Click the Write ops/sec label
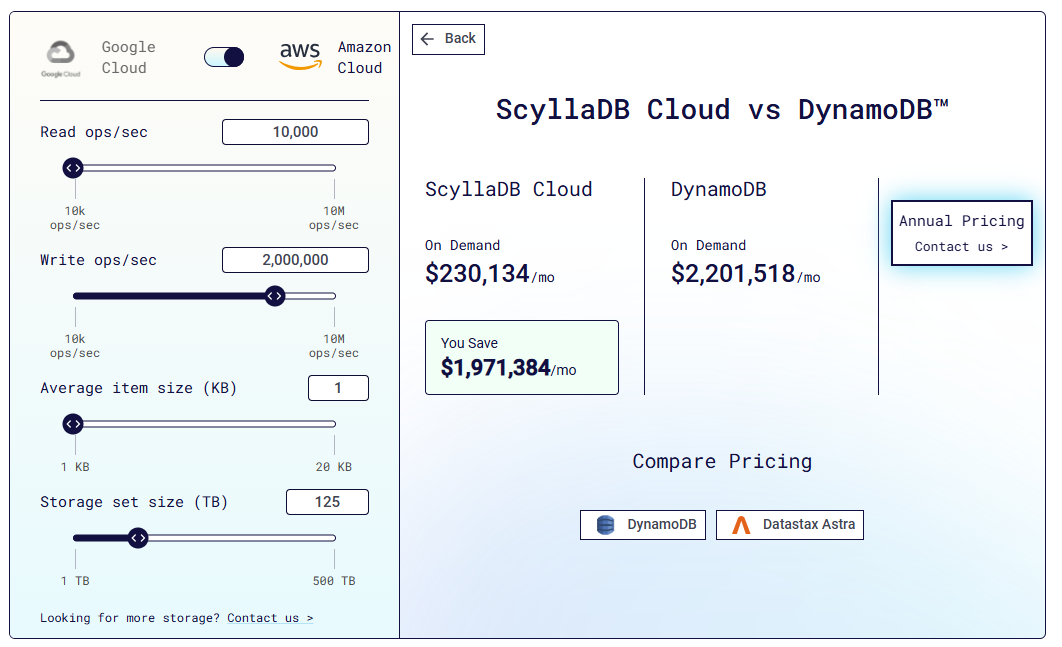The image size is (1062, 647). coord(98,260)
